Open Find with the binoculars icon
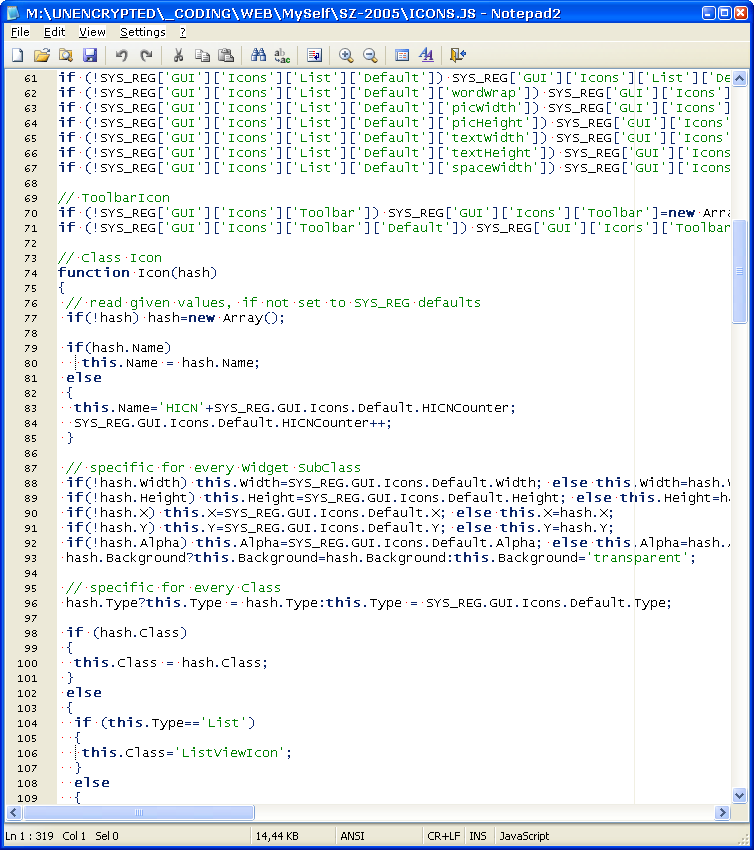Viewport: 754px width, 850px height. pos(258,55)
